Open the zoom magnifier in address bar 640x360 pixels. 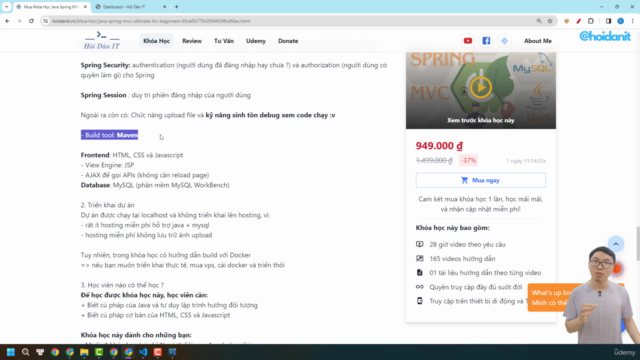click(539, 21)
